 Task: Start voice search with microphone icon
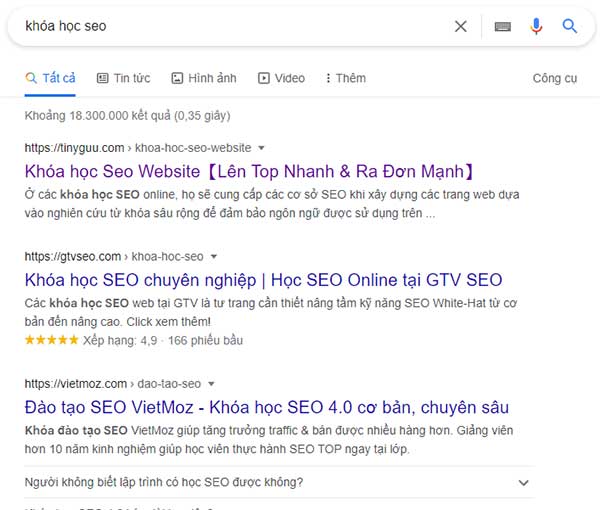(536, 26)
